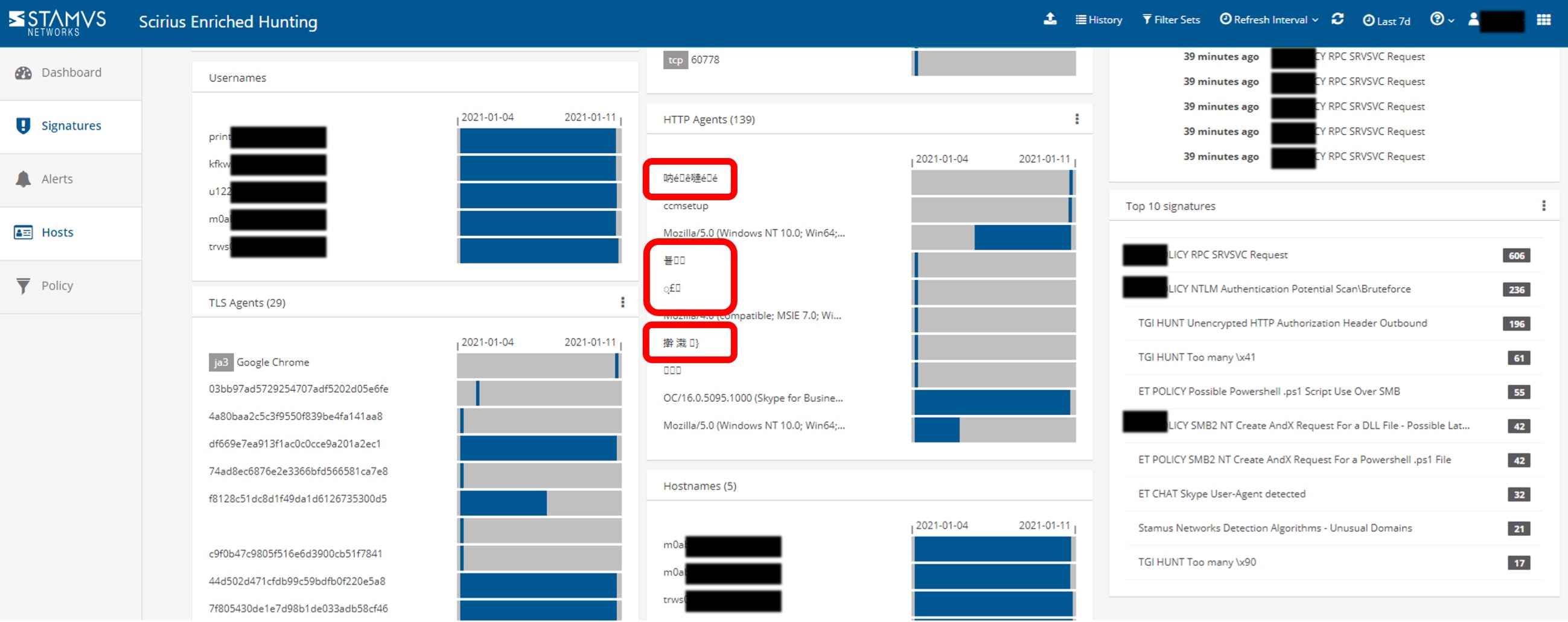Click the Signatures shield icon
The height and width of the screenshot is (622, 1568).
[23, 126]
